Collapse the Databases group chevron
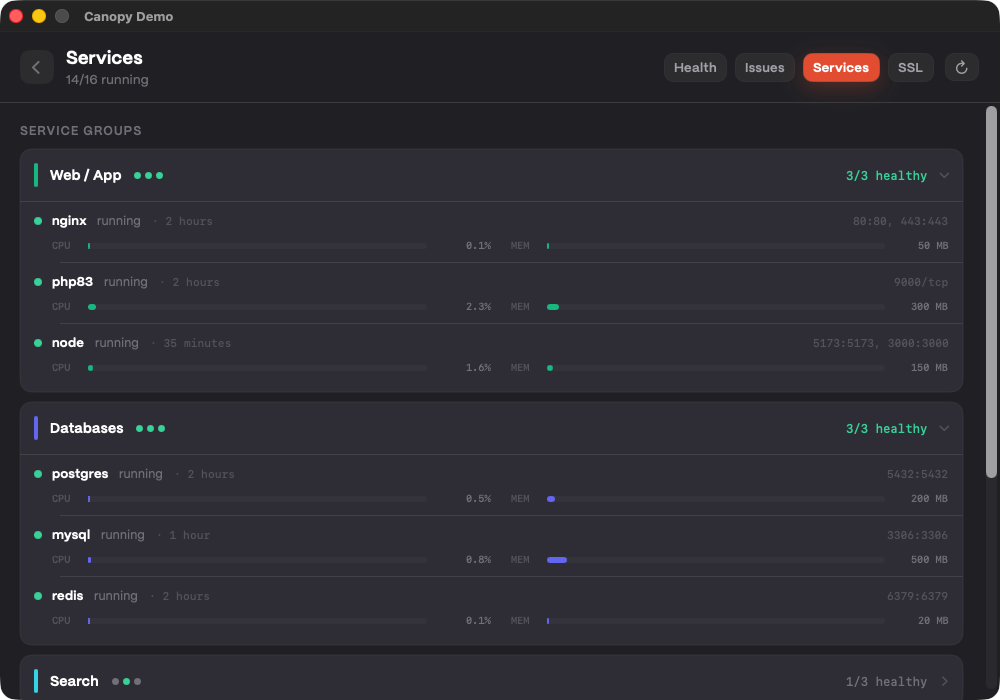This screenshot has width=1000, height=700. point(944,428)
